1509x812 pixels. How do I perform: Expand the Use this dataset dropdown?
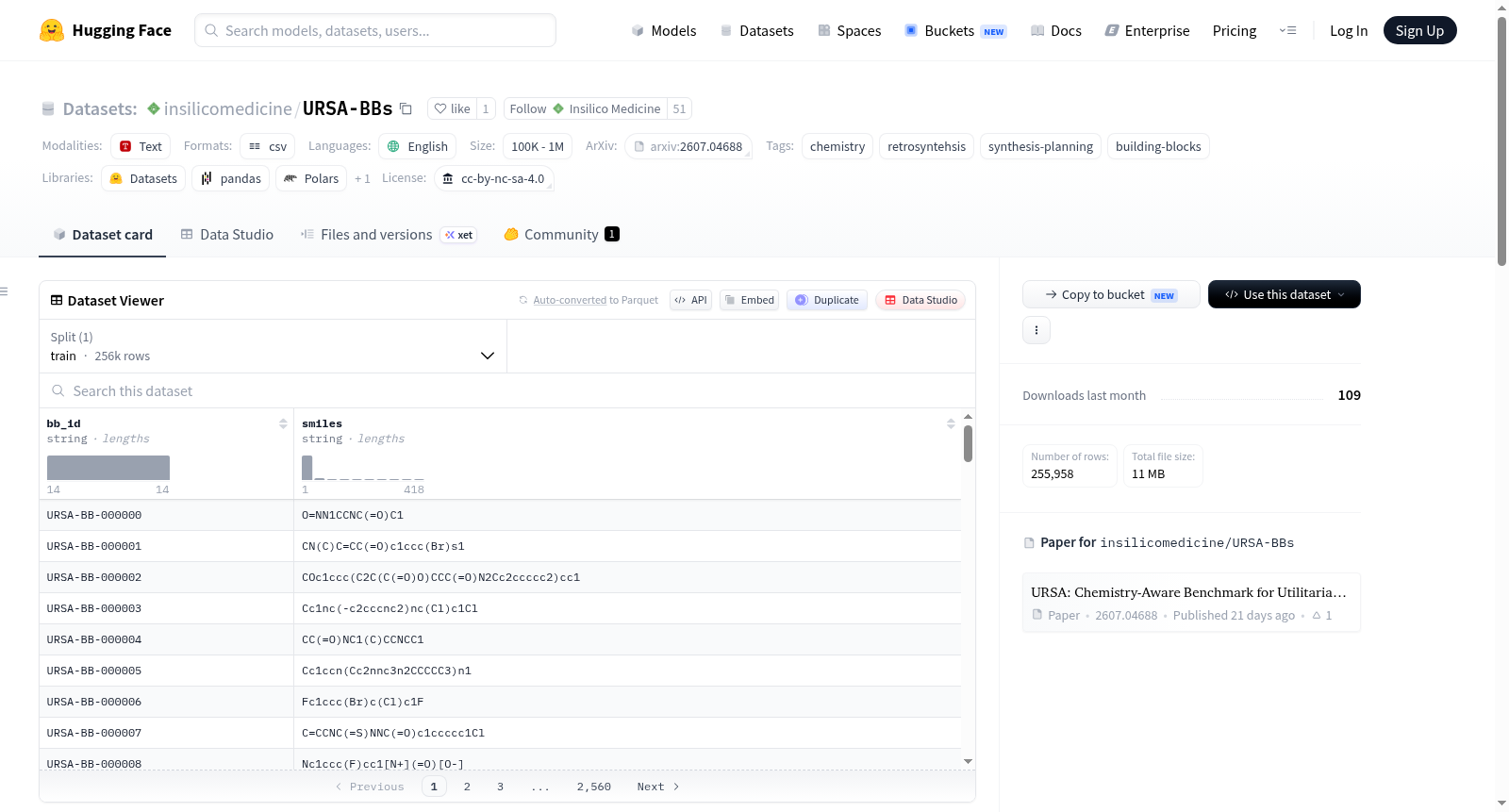(1285, 294)
